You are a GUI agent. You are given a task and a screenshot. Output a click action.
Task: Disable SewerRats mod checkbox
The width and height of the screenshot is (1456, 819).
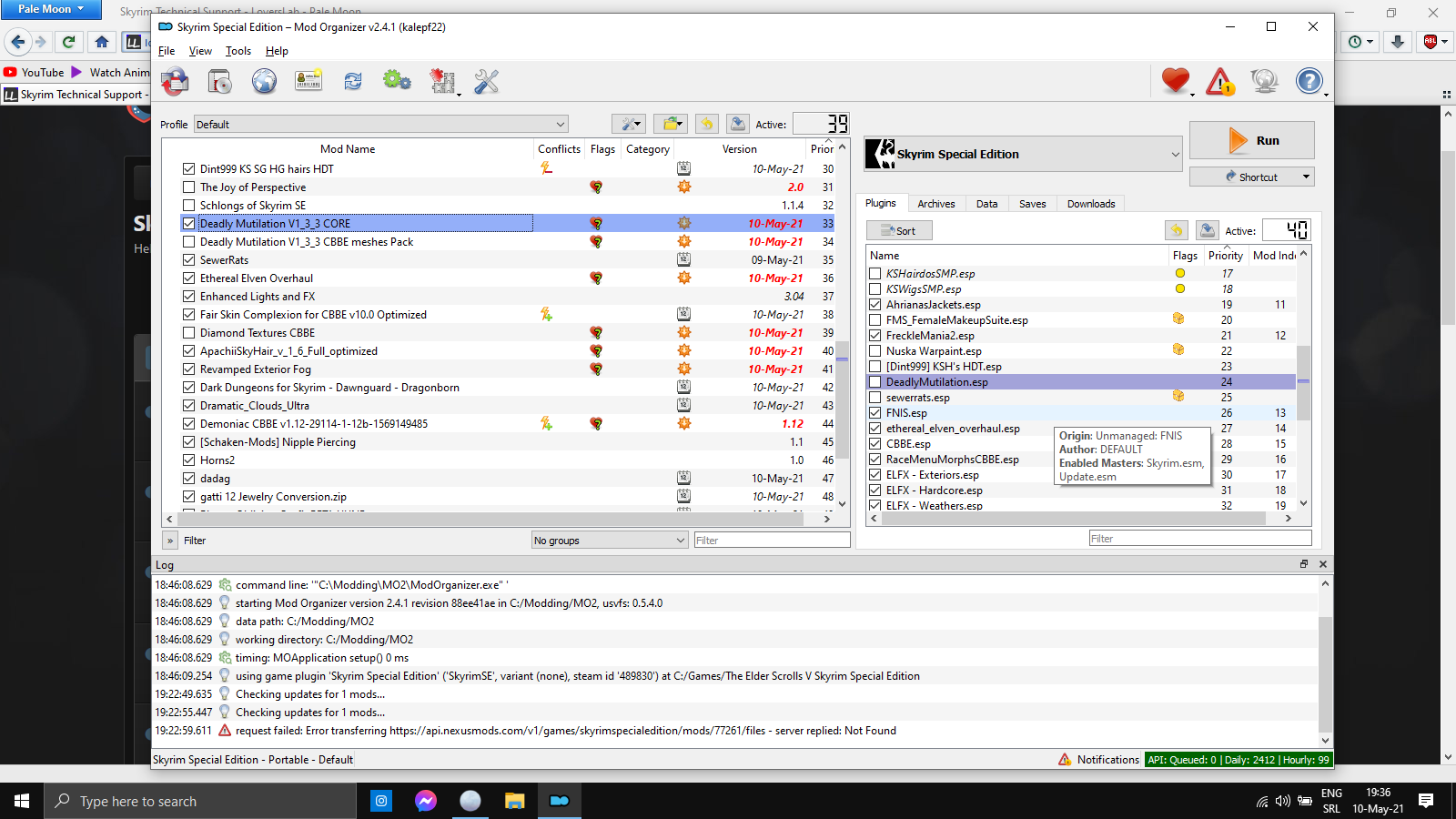tap(188, 259)
